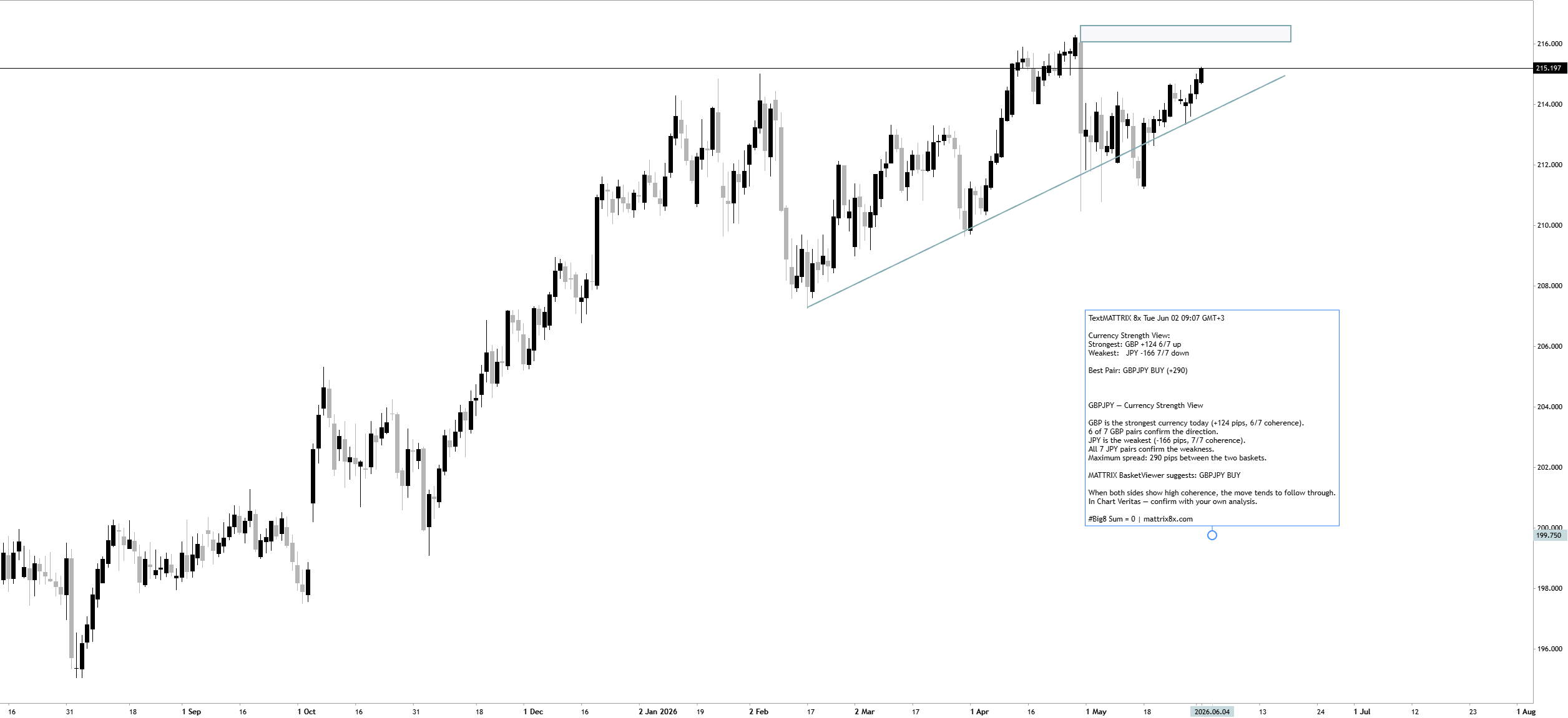Click the 'Best Pair: GBPJPY BUY (+290)' line
The width and height of the screenshot is (1568, 718).
click(x=1137, y=371)
